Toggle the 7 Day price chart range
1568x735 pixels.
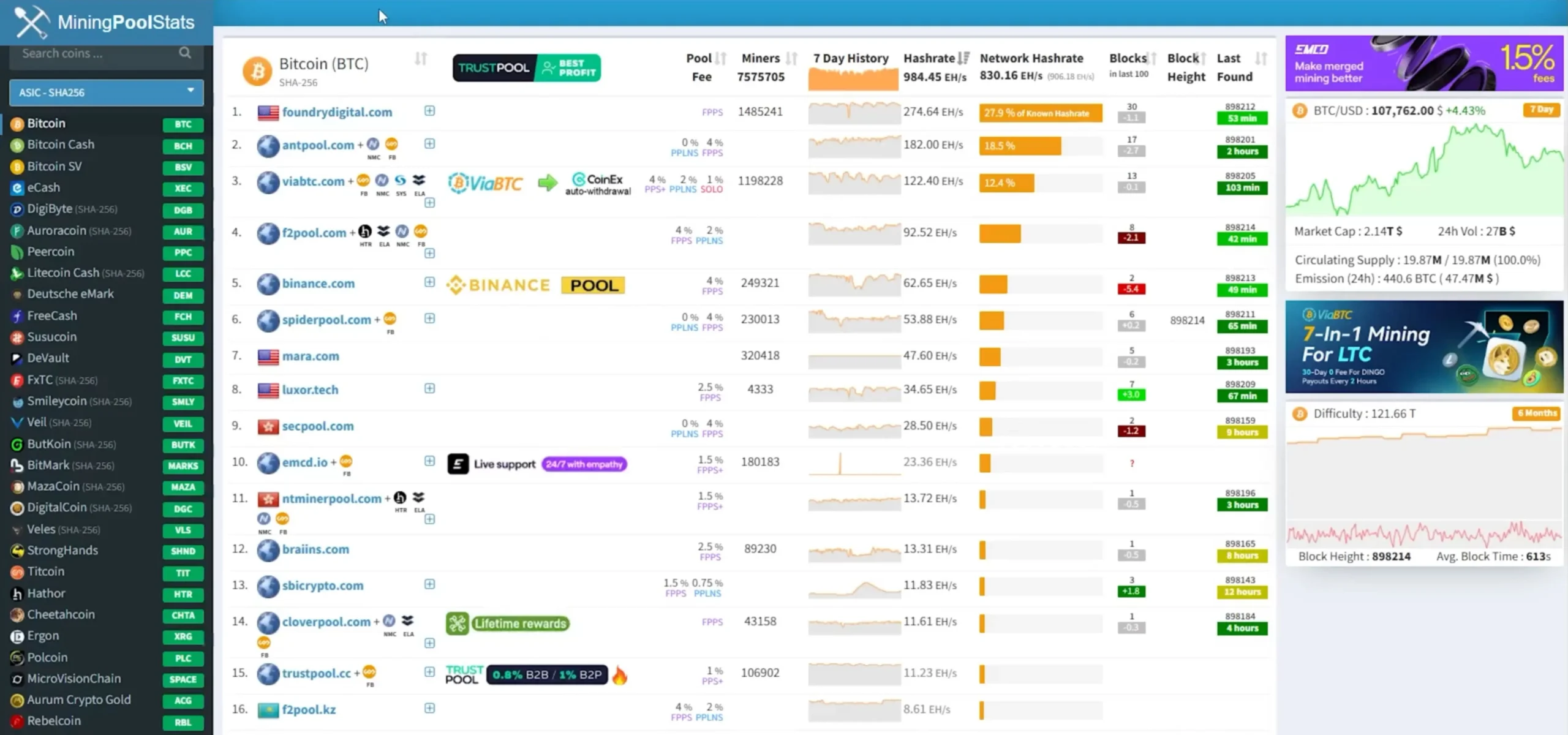[x=1541, y=110]
